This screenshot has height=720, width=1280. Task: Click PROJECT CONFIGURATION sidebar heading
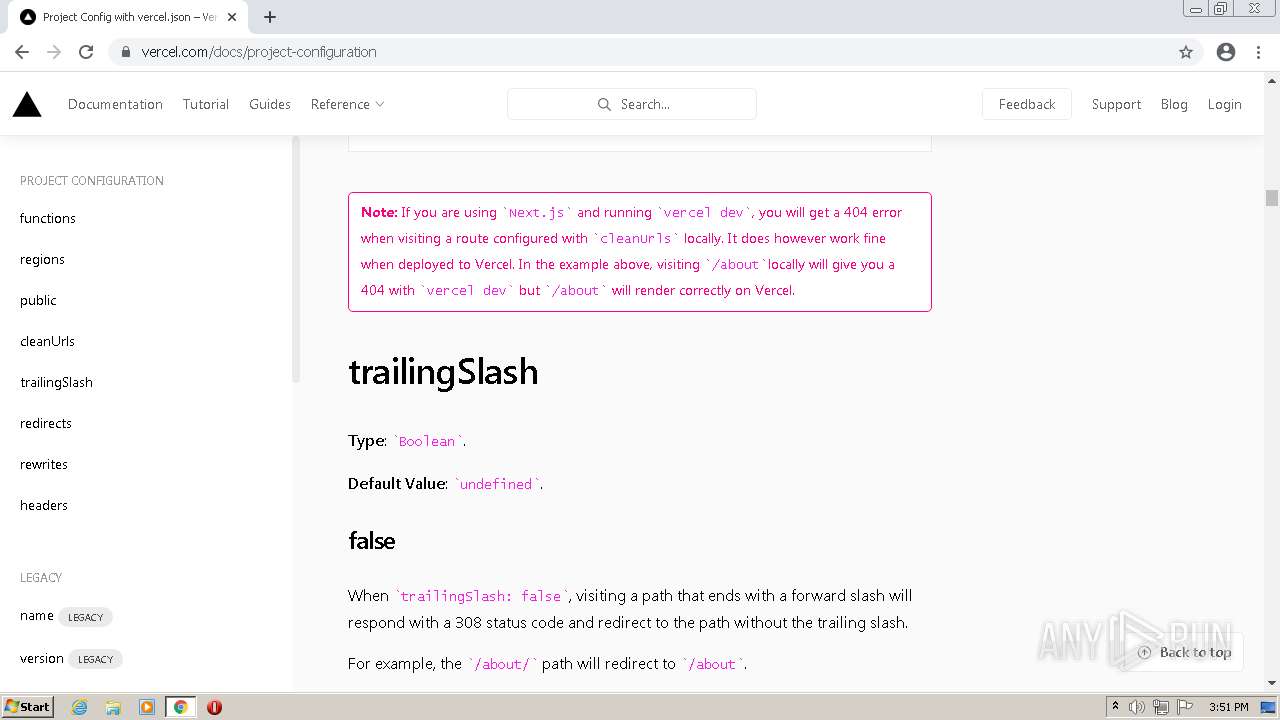click(92, 181)
